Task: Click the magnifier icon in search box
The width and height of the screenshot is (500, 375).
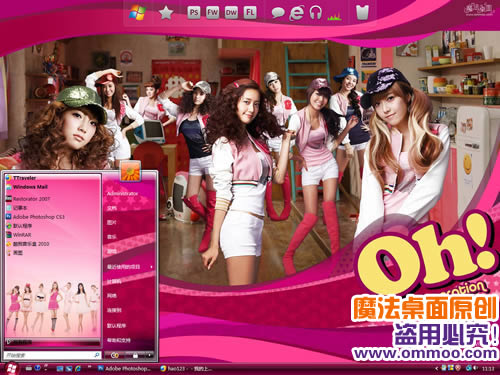Action: (96, 355)
